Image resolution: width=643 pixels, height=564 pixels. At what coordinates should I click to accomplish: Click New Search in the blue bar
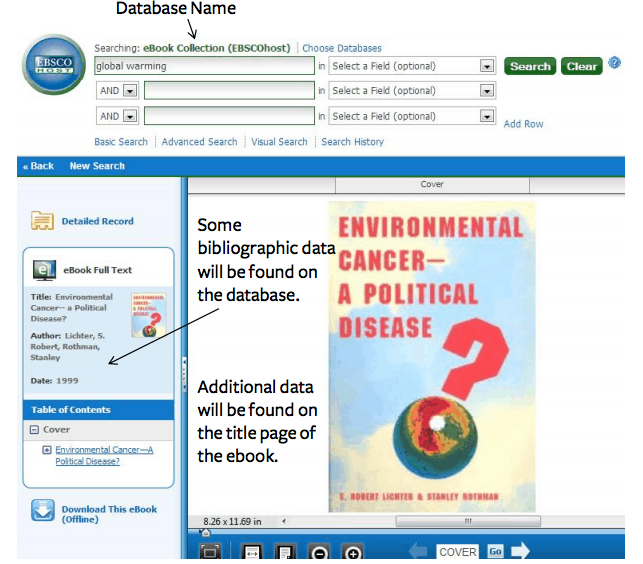coord(97,166)
